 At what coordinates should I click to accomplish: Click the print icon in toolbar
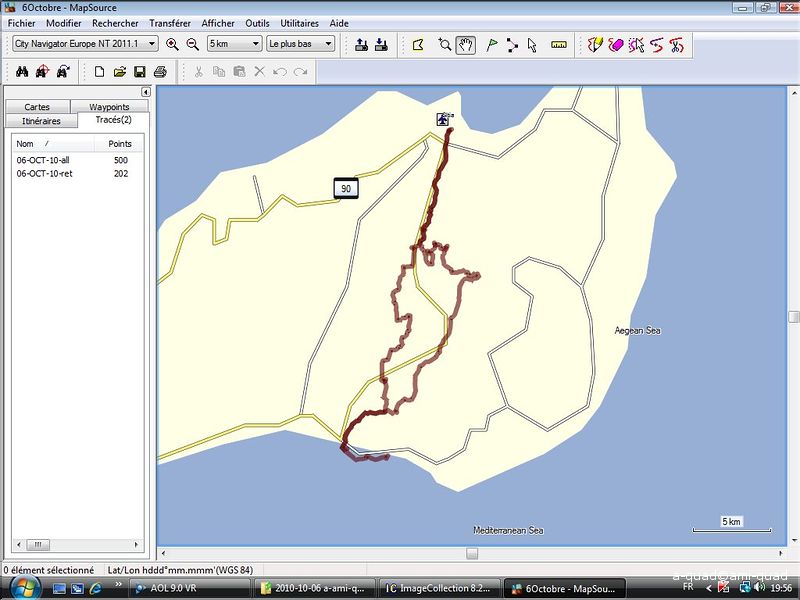point(160,71)
